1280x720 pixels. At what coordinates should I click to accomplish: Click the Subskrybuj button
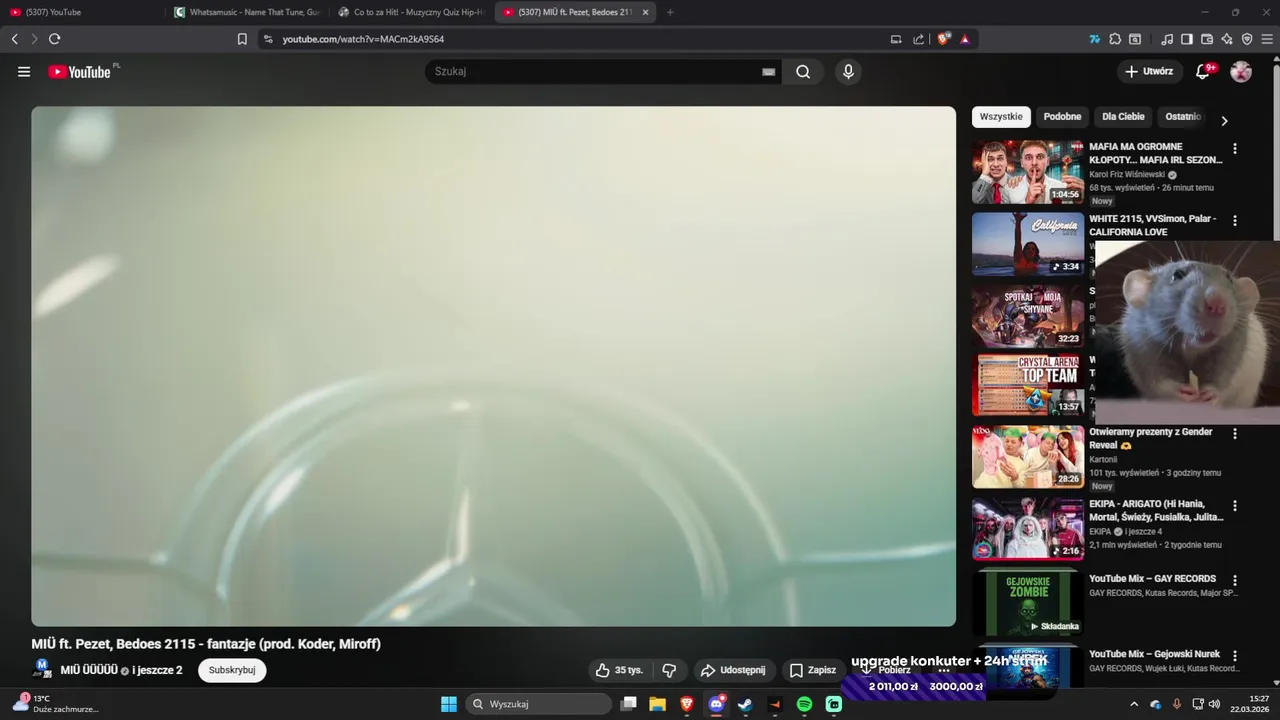click(232, 670)
